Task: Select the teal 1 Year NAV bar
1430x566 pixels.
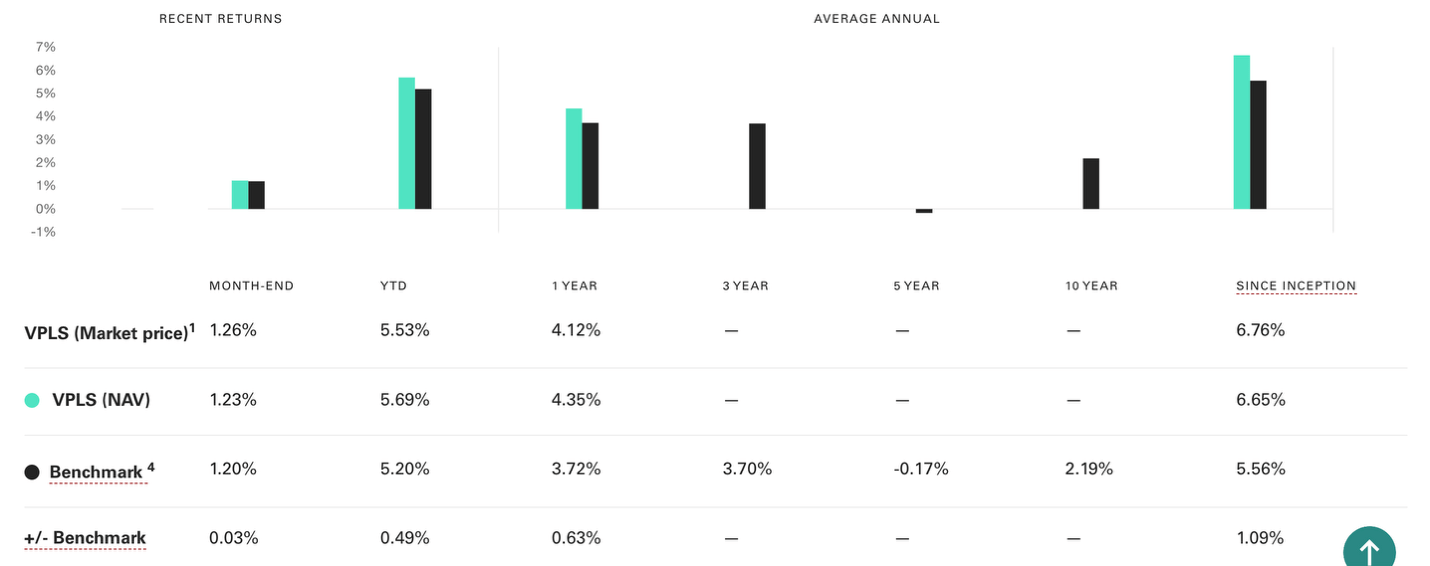Action: [573, 159]
